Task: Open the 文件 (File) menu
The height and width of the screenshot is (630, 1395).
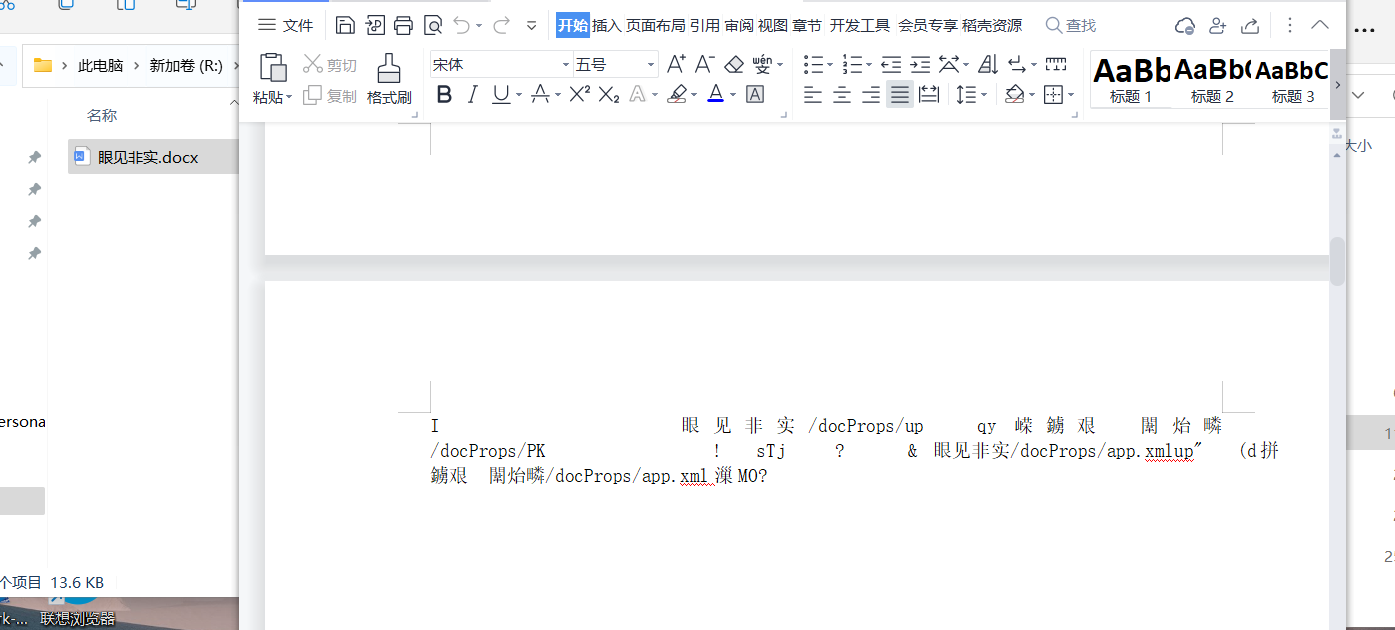Action: (x=286, y=25)
